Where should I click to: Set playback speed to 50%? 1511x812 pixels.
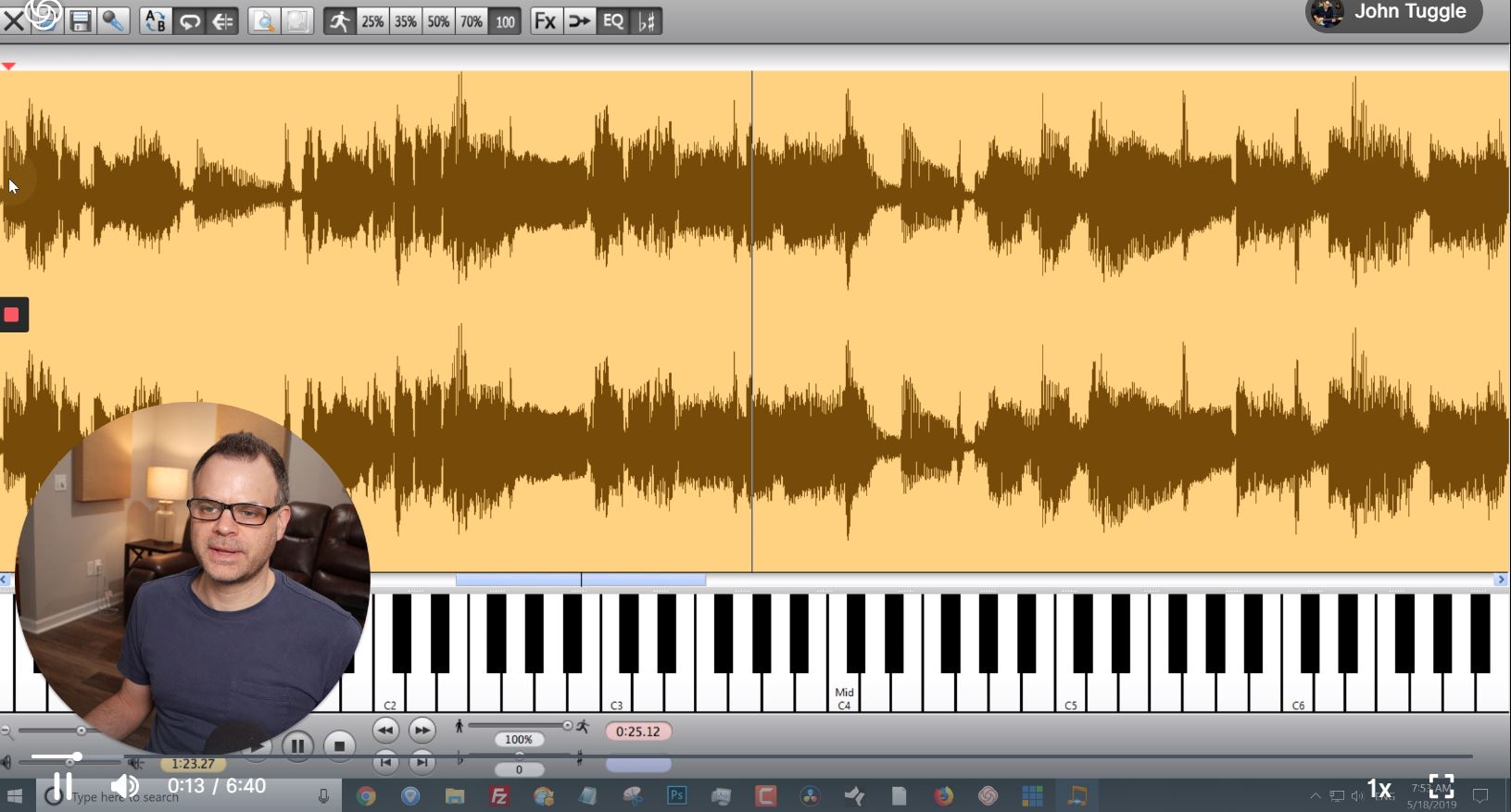438,20
